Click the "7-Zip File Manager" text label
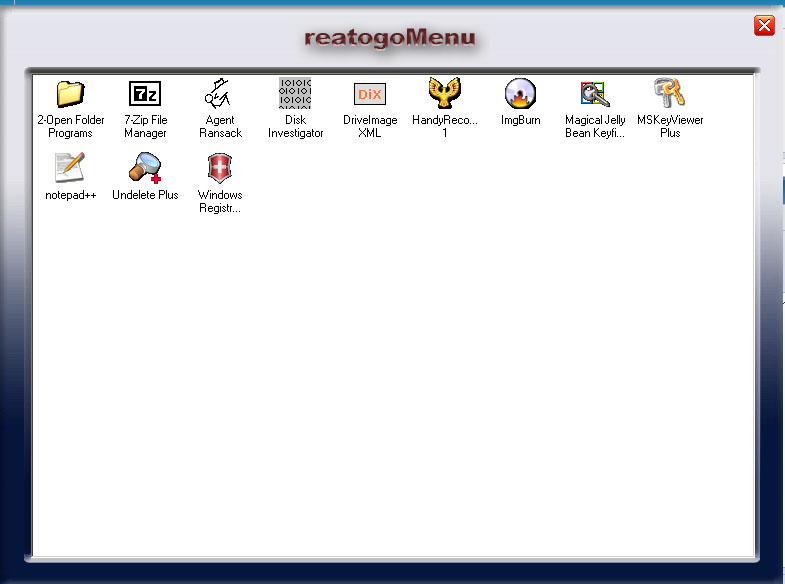785x584 pixels. (145, 127)
